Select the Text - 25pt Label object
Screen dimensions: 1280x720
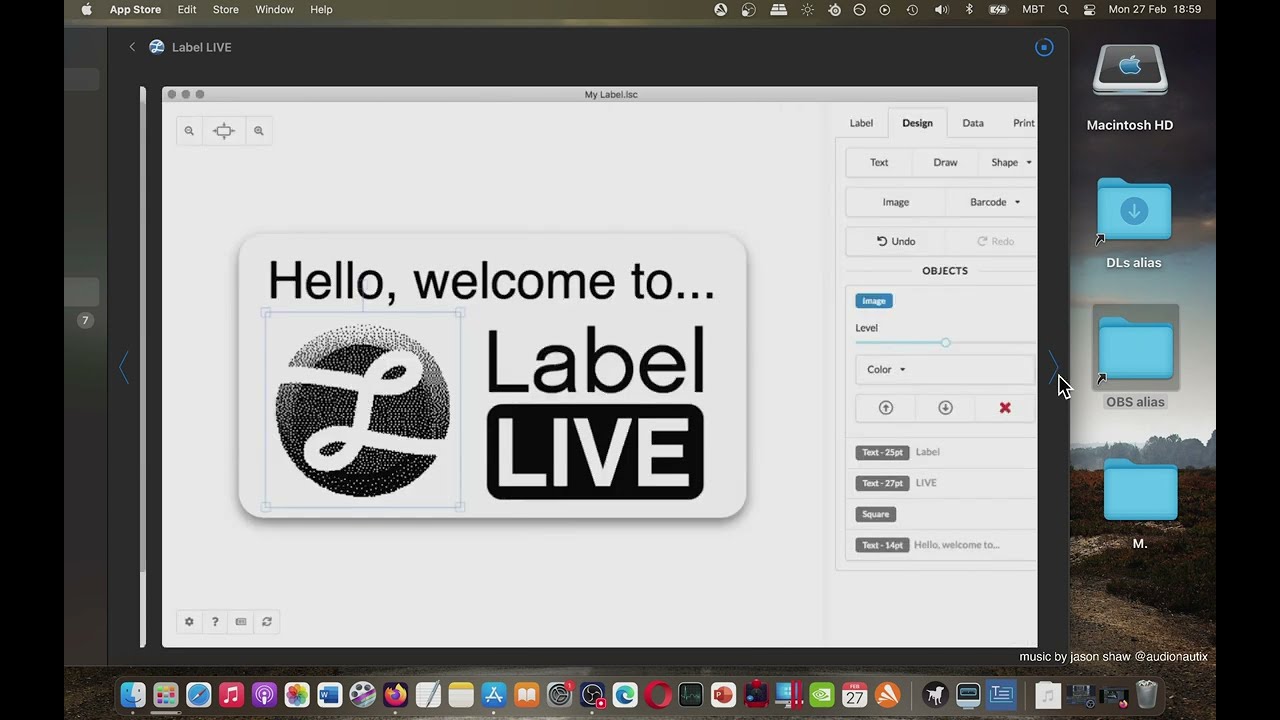pos(941,452)
